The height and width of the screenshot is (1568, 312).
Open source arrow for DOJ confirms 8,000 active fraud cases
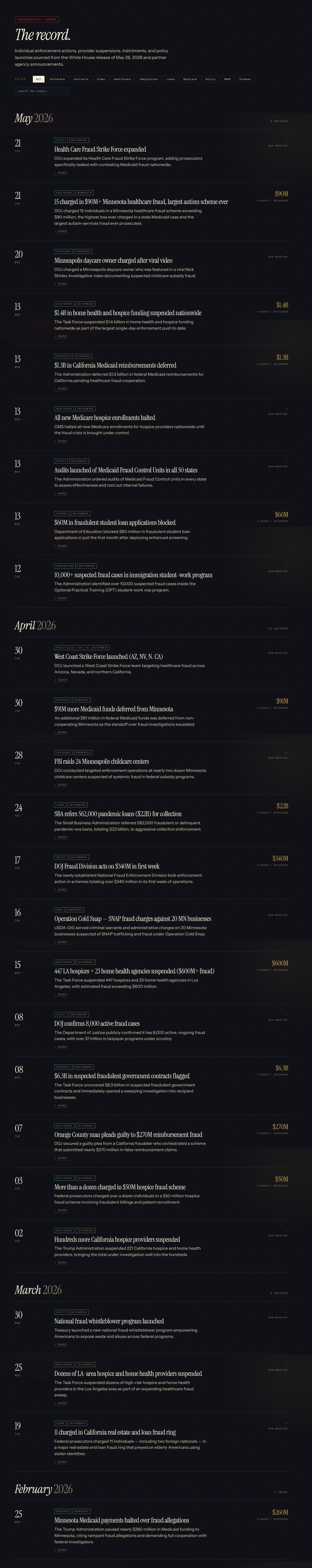(x=61, y=1047)
